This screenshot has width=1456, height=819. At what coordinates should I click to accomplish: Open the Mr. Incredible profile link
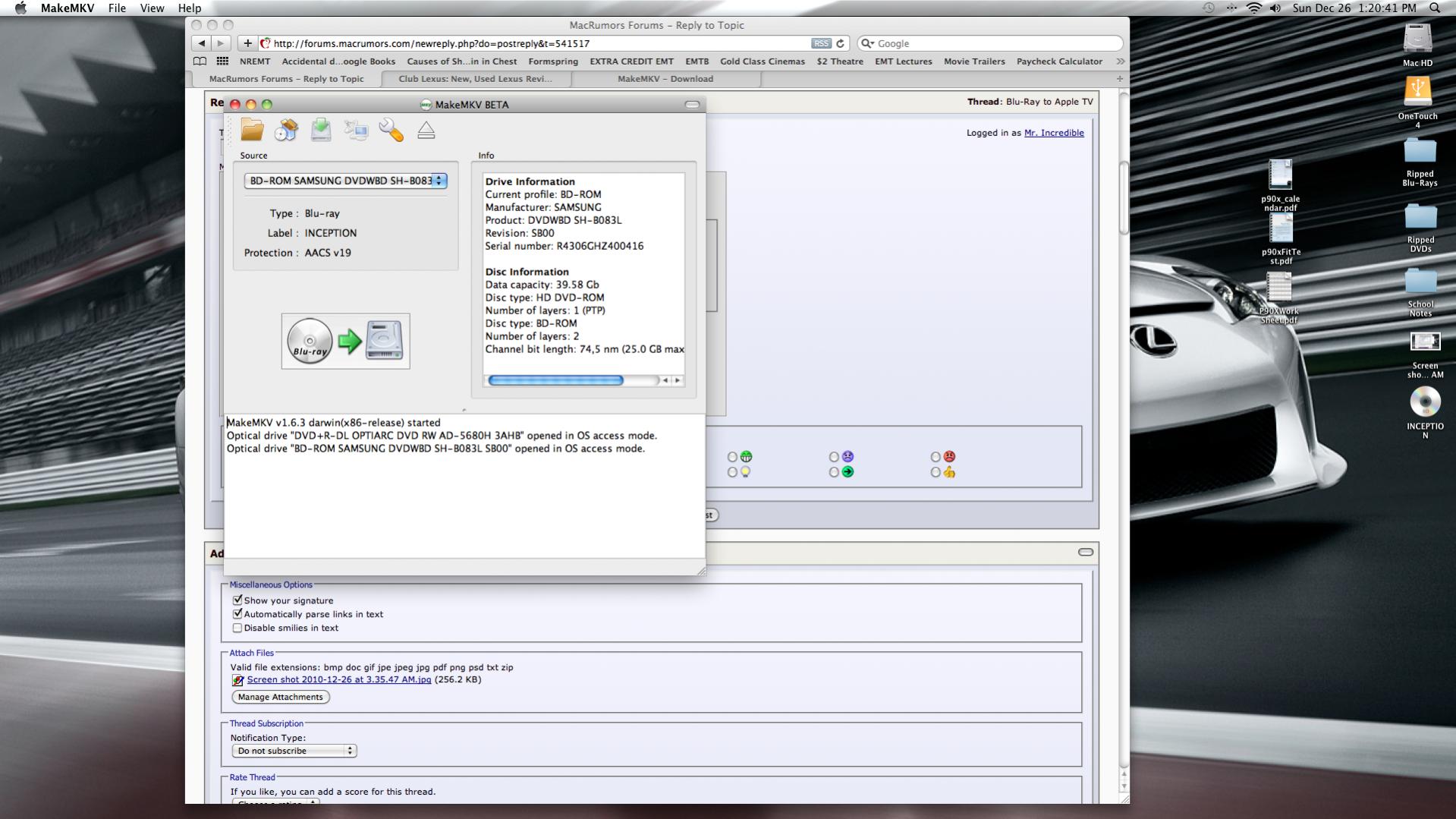pos(1054,133)
